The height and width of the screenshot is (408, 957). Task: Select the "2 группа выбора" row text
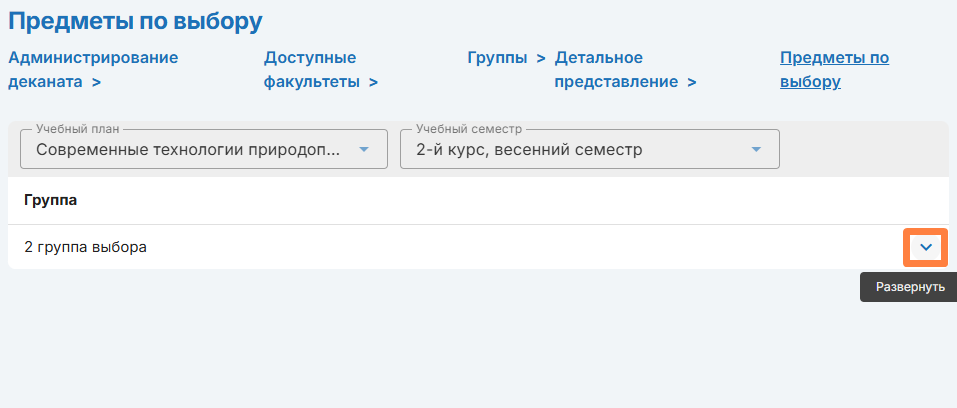click(85, 247)
